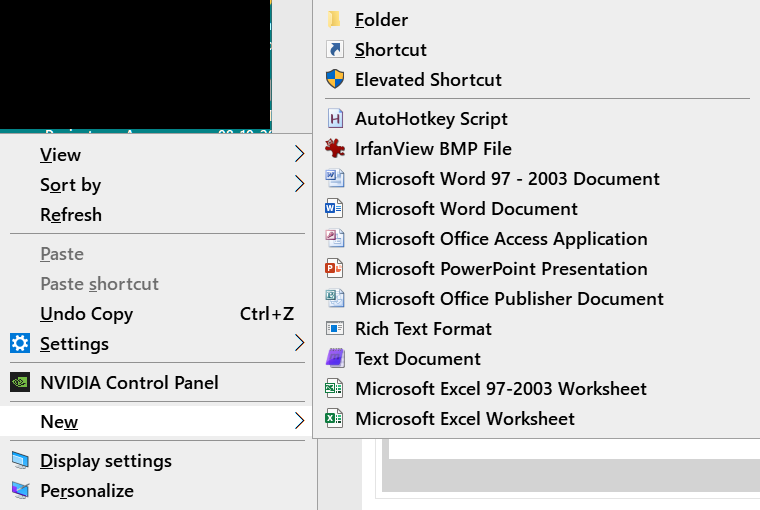Viewport: 760px width, 510px height.
Task: Open the View menu entry
Action: coord(158,155)
